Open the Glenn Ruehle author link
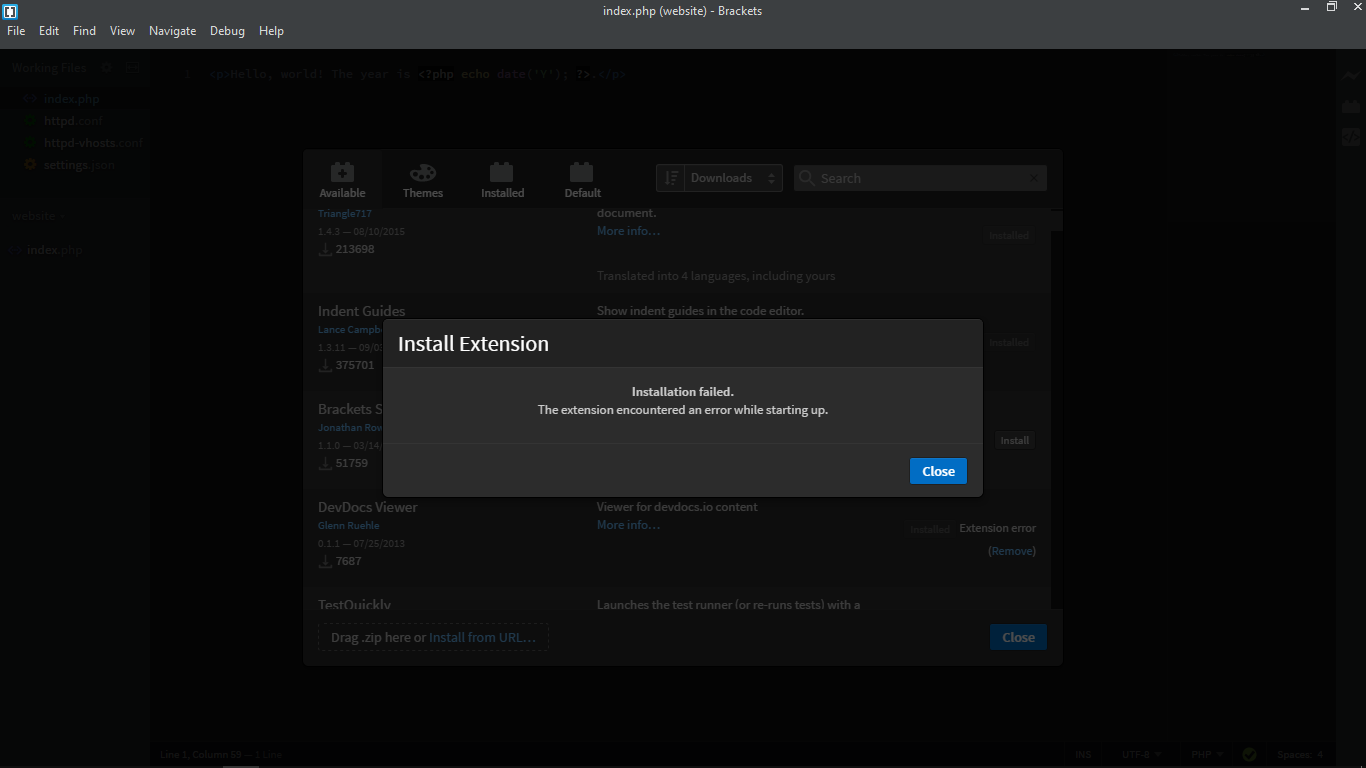The width and height of the screenshot is (1366, 768). [x=348, y=525]
